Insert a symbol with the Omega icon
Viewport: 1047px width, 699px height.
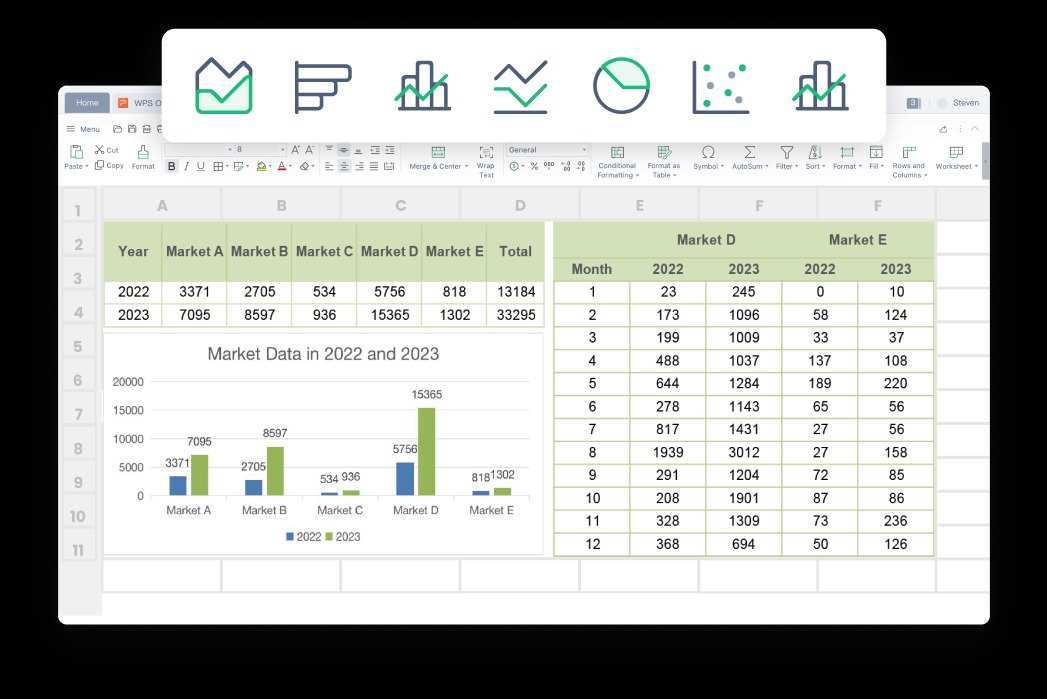coord(708,153)
